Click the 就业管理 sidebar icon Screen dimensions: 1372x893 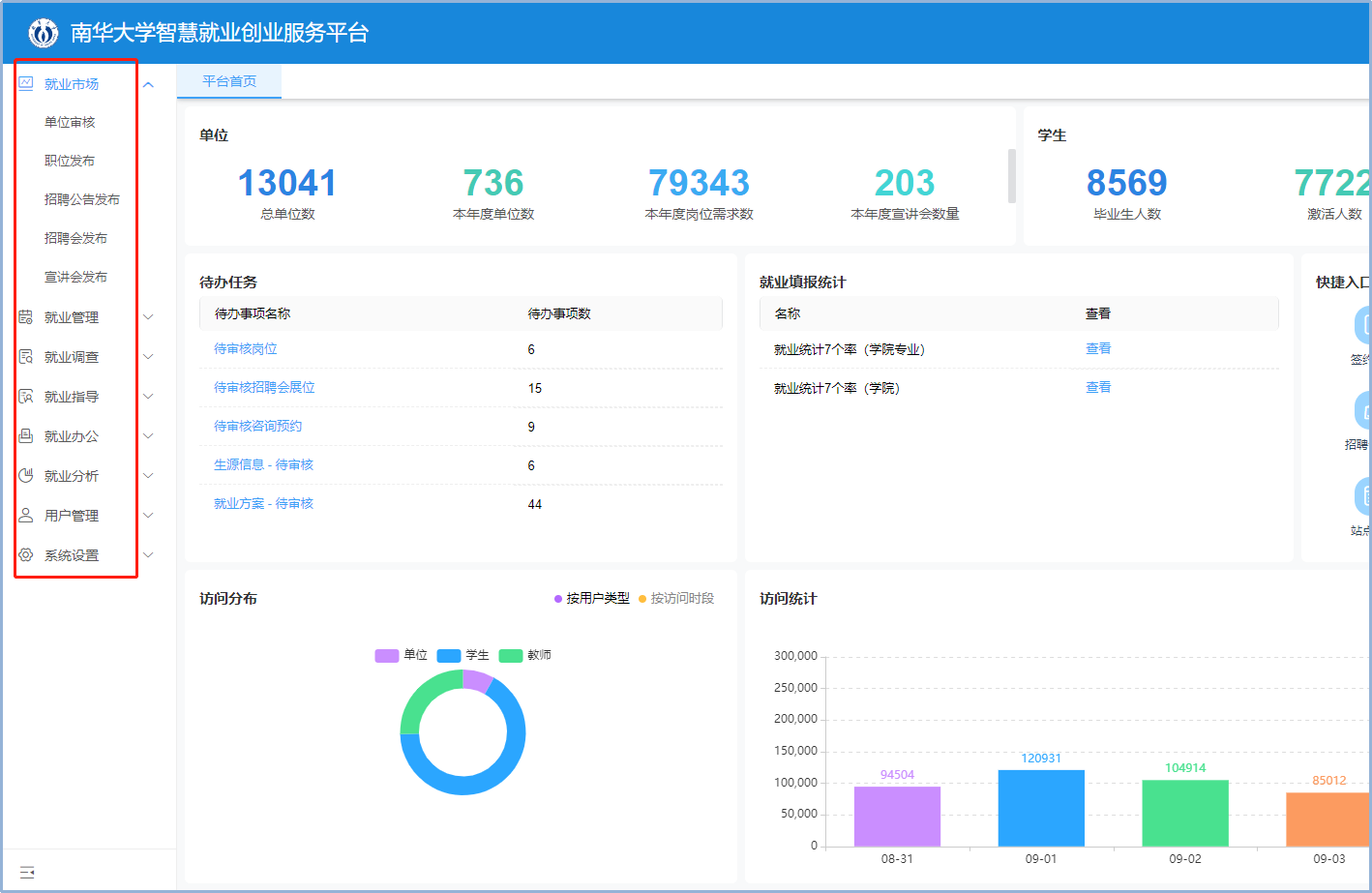pos(26,317)
